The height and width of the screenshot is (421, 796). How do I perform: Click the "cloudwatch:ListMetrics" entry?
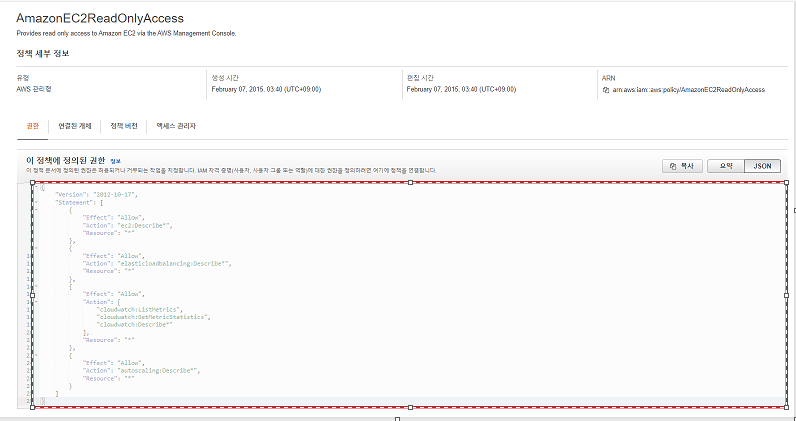tap(140, 309)
